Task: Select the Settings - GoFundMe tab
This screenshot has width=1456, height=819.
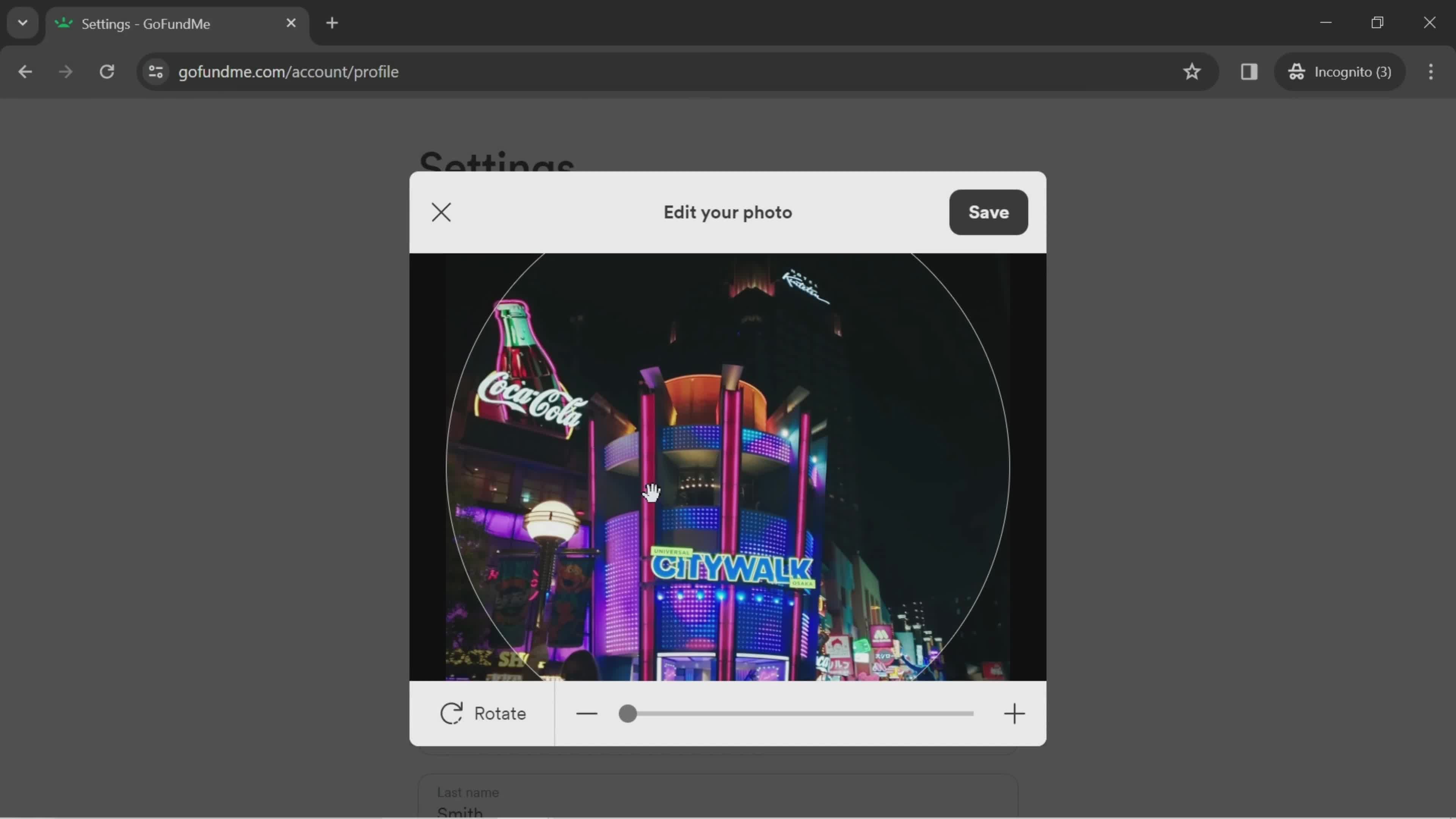Action: [x=177, y=24]
